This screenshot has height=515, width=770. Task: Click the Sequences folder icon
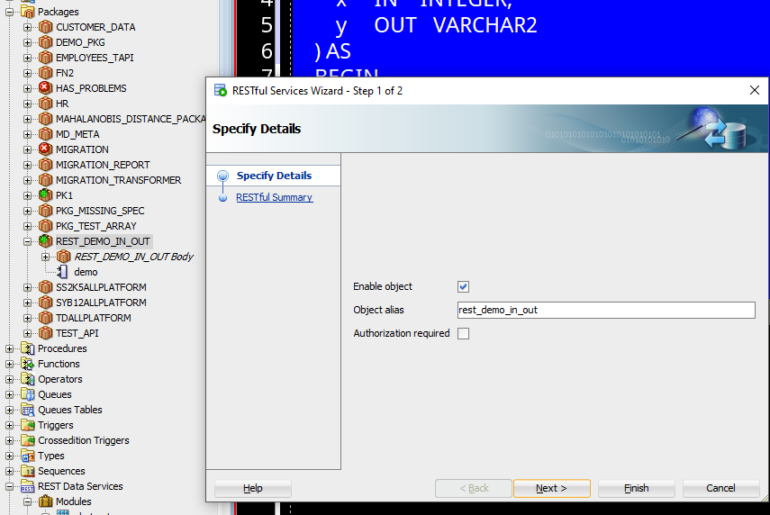click(28, 471)
